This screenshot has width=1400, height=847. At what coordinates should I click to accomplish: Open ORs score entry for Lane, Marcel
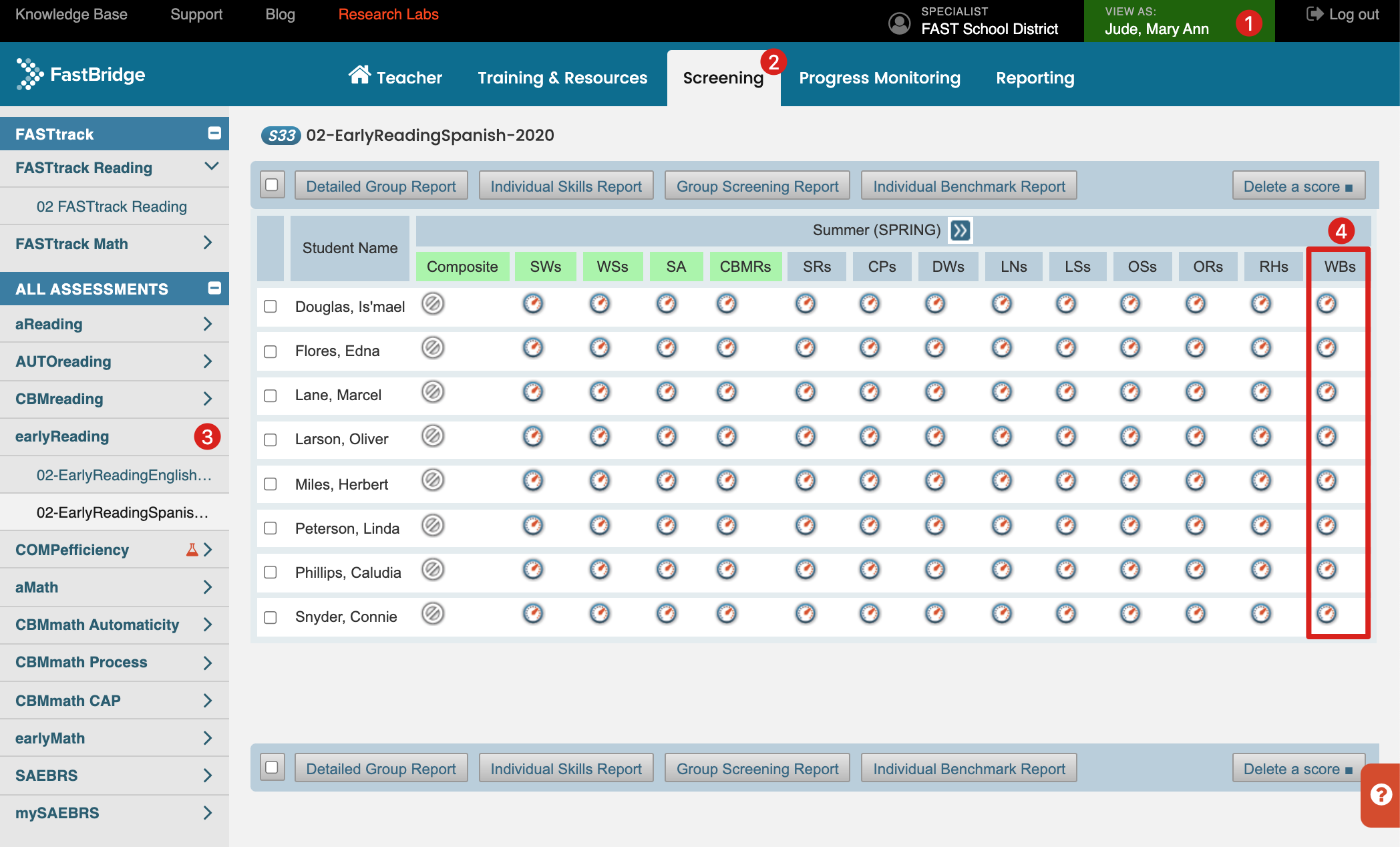tap(1196, 392)
